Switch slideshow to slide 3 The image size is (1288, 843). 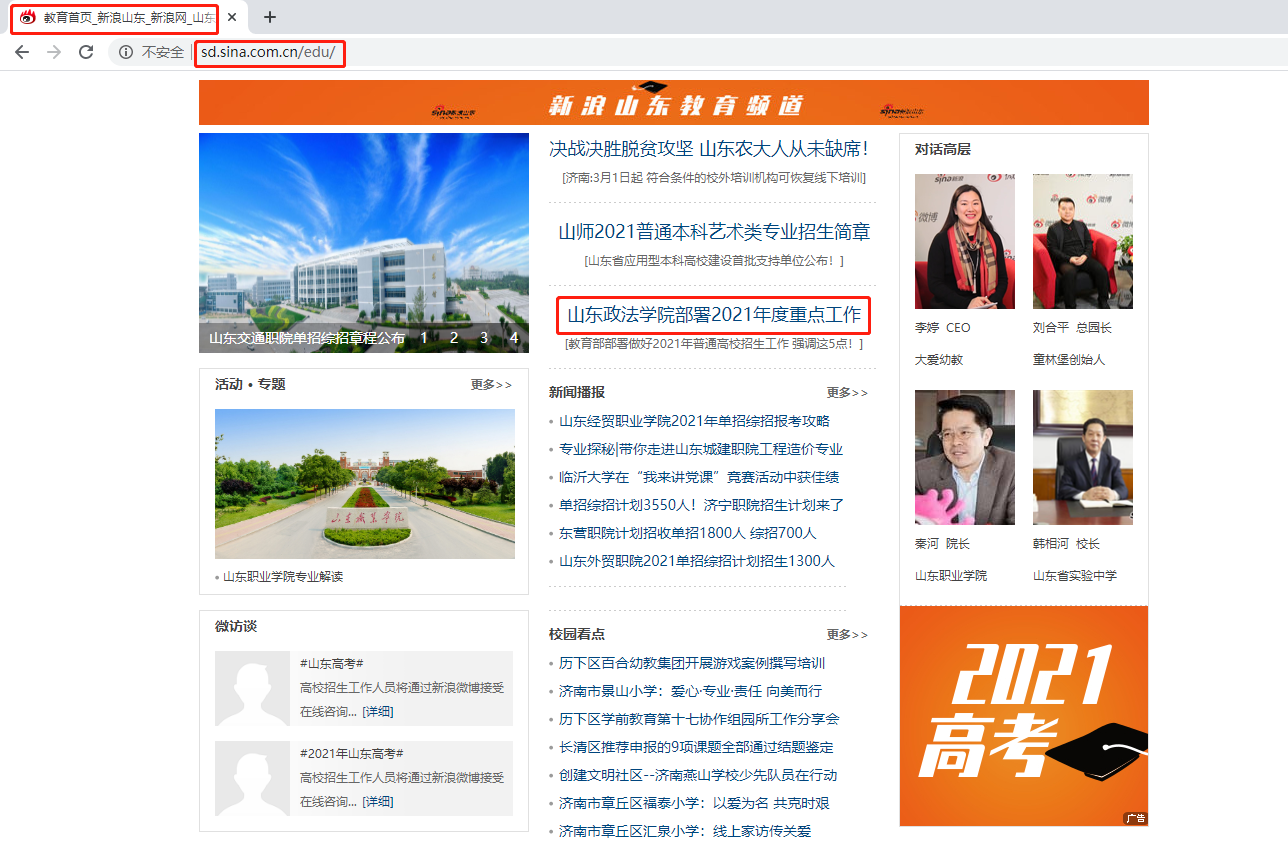click(484, 338)
